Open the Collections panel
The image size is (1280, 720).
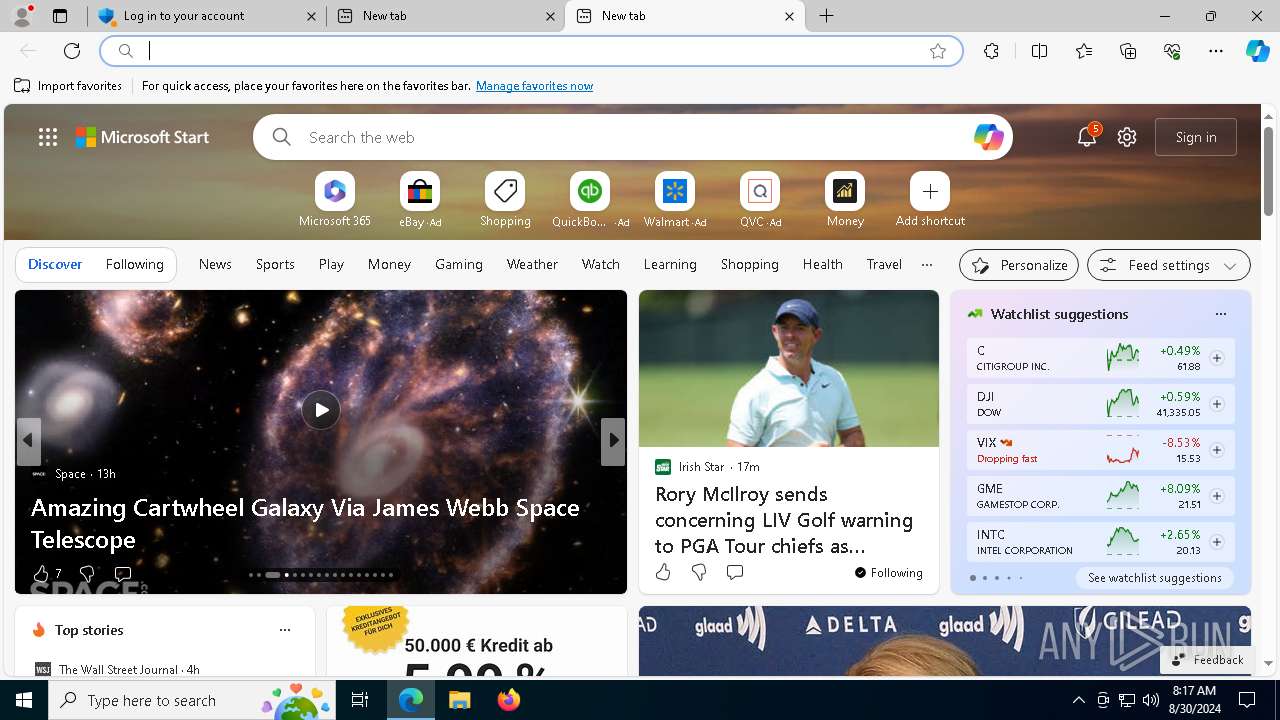pyautogui.click(x=1128, y=51)
